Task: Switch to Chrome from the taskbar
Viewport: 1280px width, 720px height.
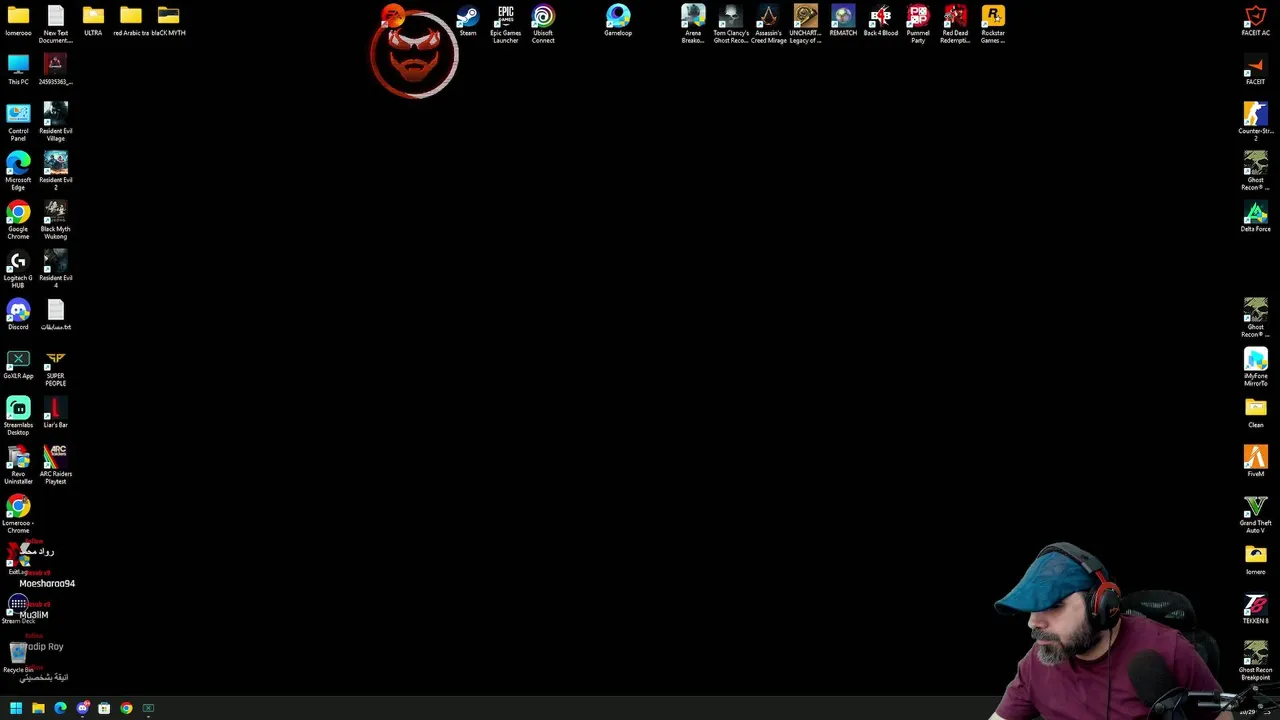Action: pos(126,708)
